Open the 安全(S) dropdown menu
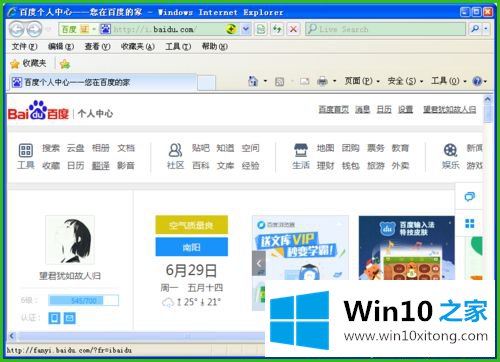Viewport: 500px width, 362px height. coord(405,81)
